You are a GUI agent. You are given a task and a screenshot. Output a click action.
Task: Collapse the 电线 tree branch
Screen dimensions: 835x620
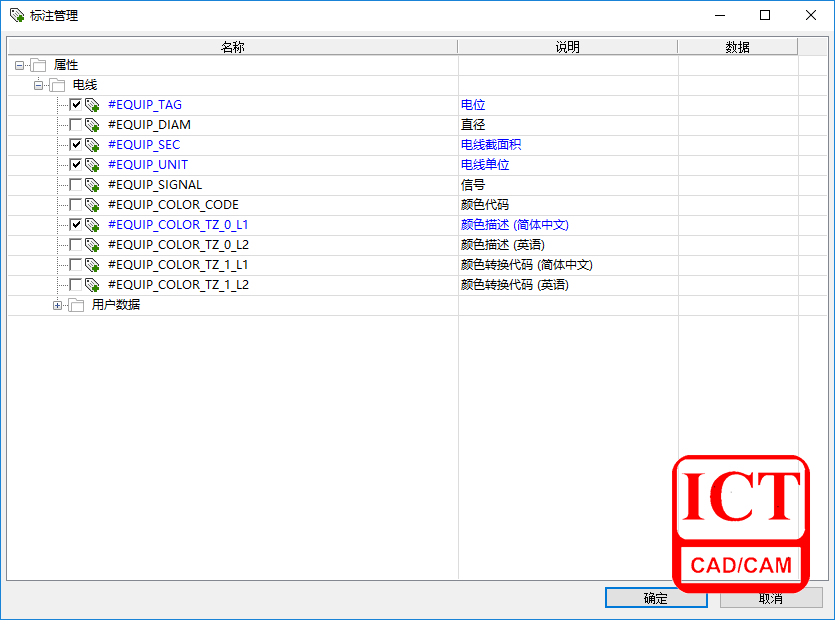pos(38,85)
